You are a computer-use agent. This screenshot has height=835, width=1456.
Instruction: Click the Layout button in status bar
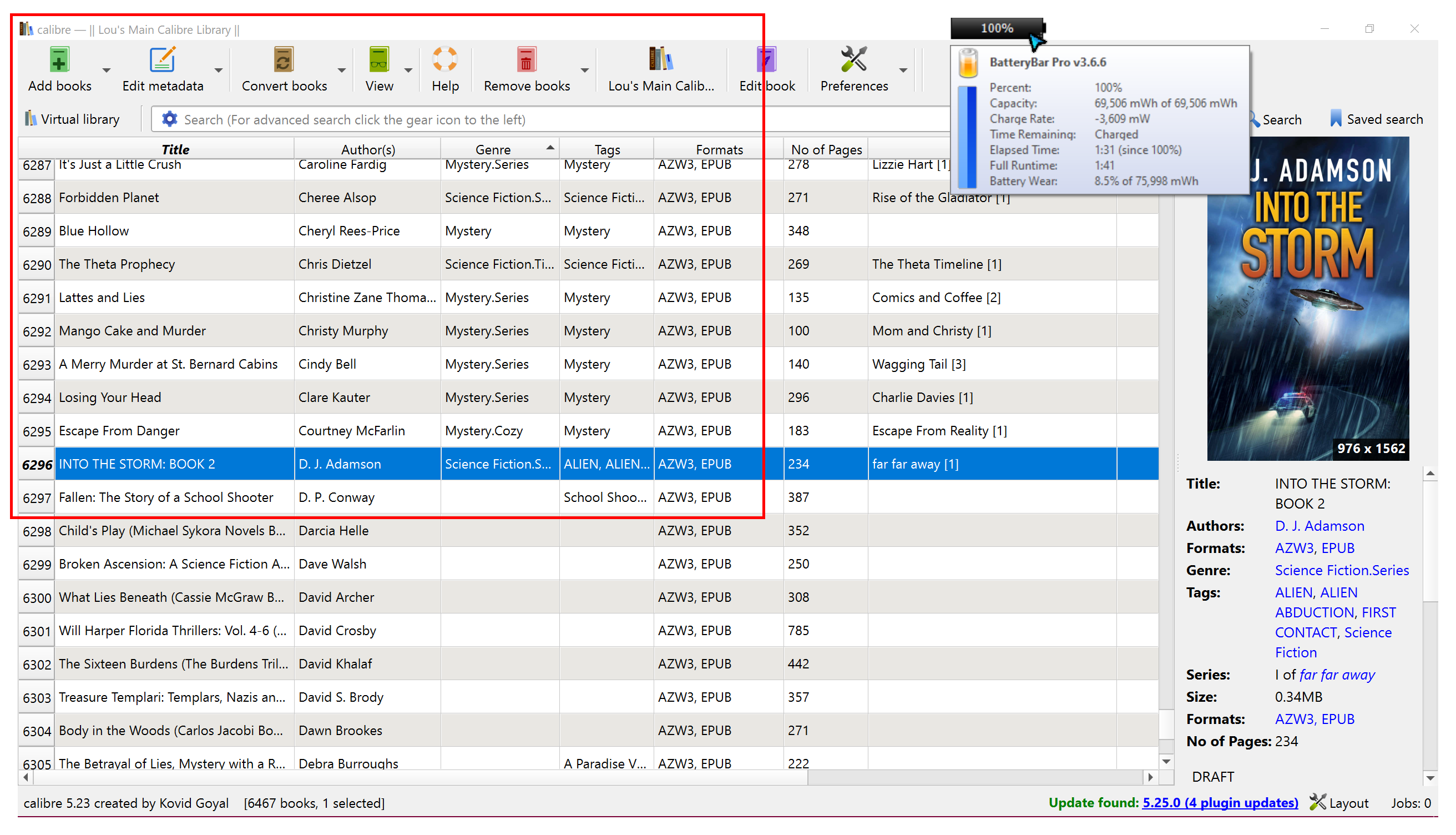click(x=1339, y=803)
